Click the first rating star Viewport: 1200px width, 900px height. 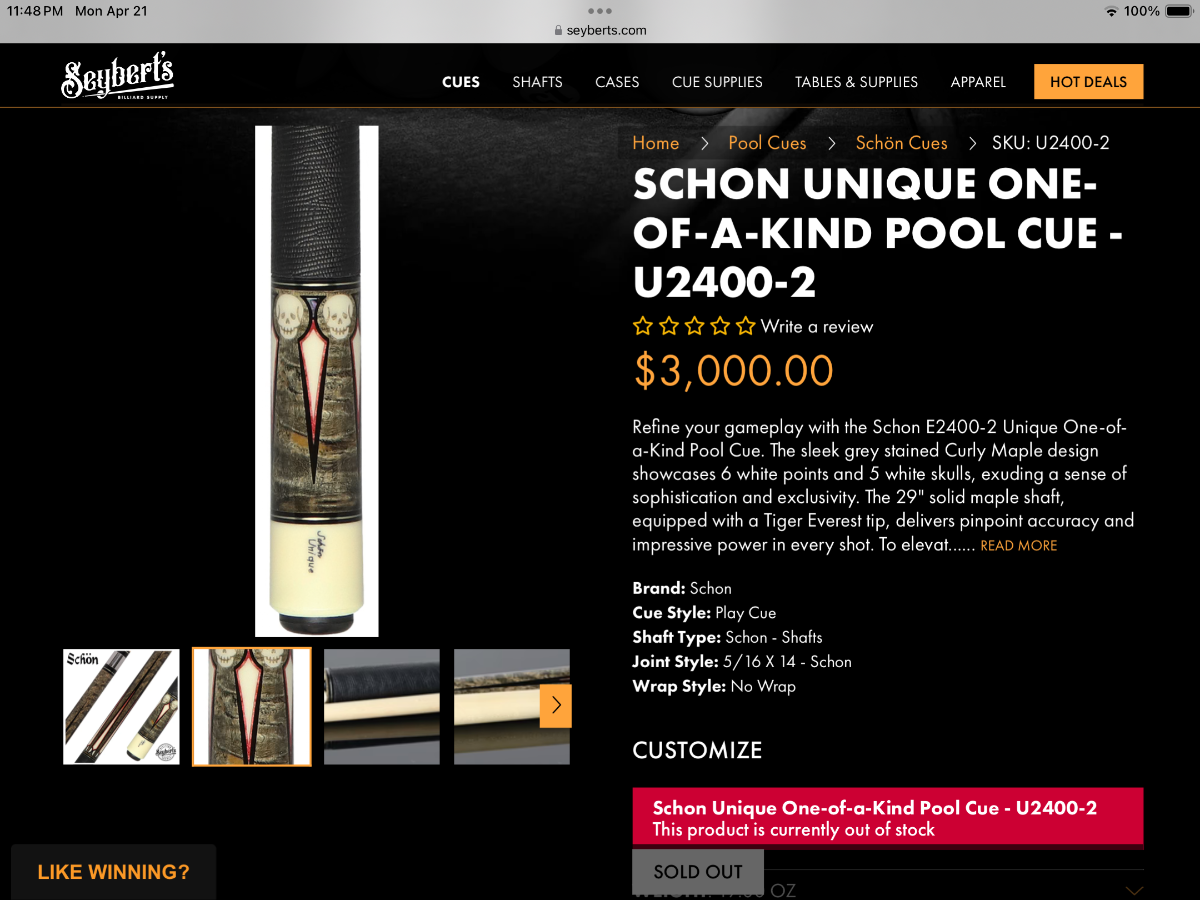click(643, 326)
